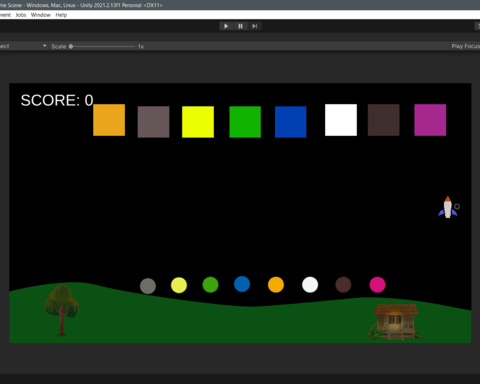Open the aspect ratio dropdown arrow

click(x=44, y=46)
